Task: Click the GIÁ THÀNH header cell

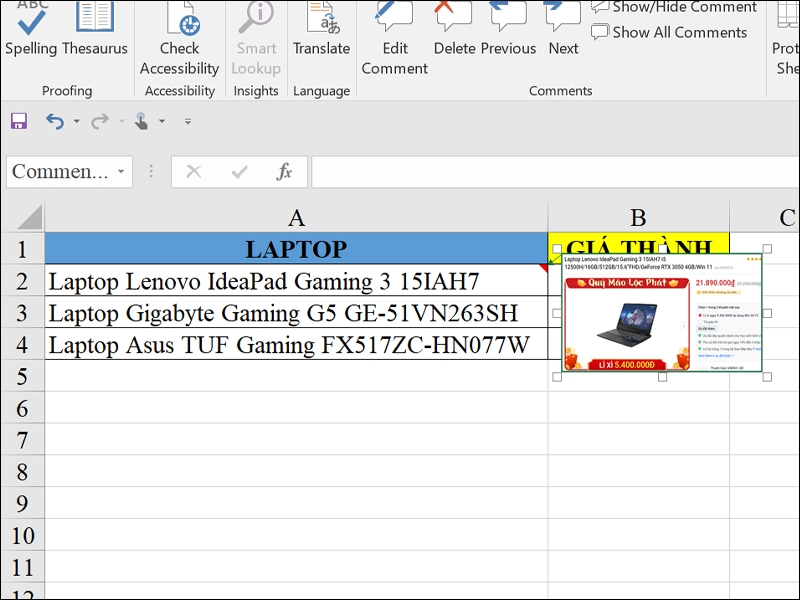Action: (x=638, y=243)
